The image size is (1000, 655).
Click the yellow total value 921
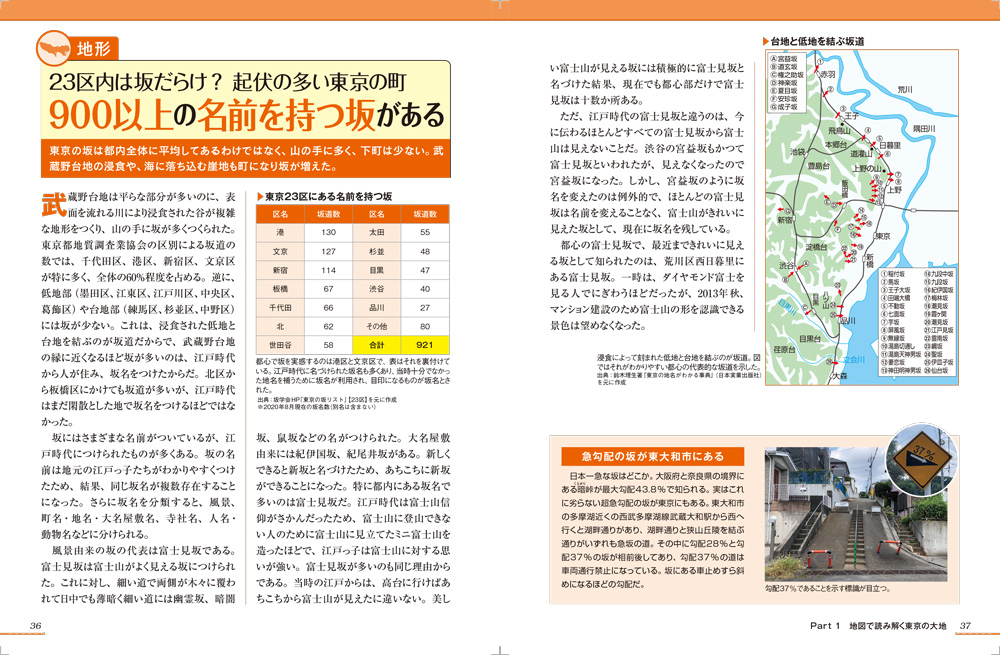pyautogui.click(x=425, y=345)
